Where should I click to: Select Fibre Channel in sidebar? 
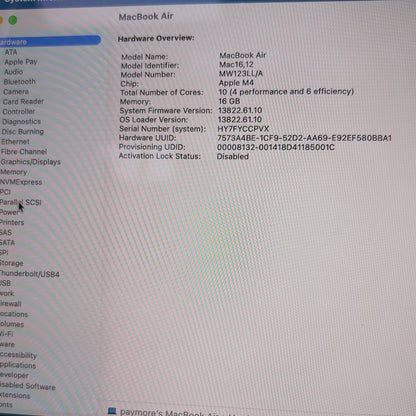(24, 152)
